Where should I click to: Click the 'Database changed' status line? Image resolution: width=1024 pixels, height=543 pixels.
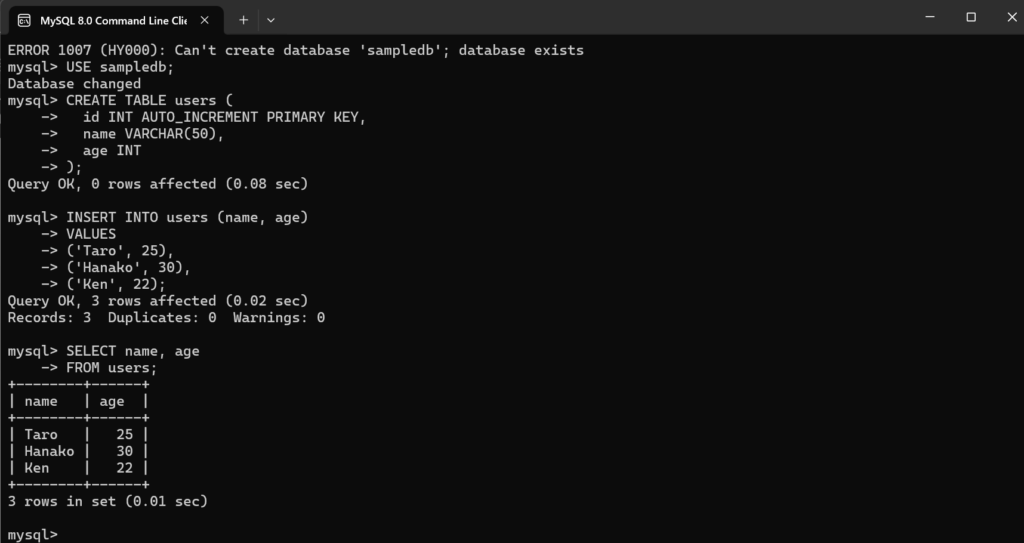(x=74, y=84)
